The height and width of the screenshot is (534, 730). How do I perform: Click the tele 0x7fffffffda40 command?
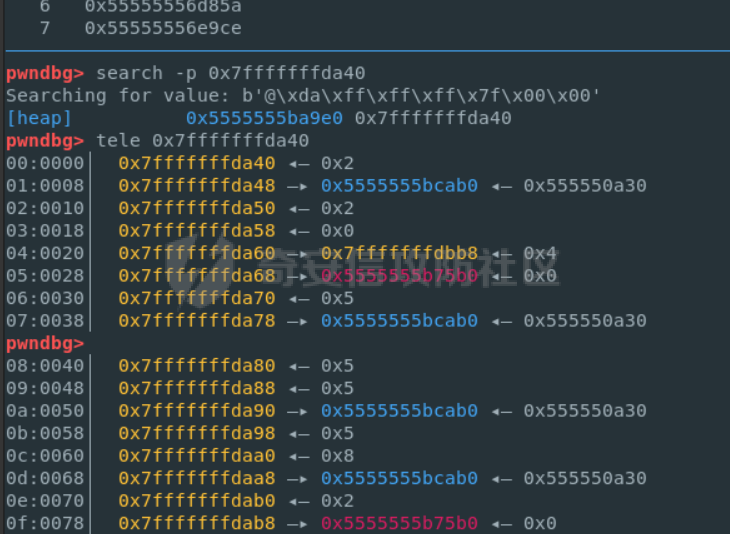(203, 141)
